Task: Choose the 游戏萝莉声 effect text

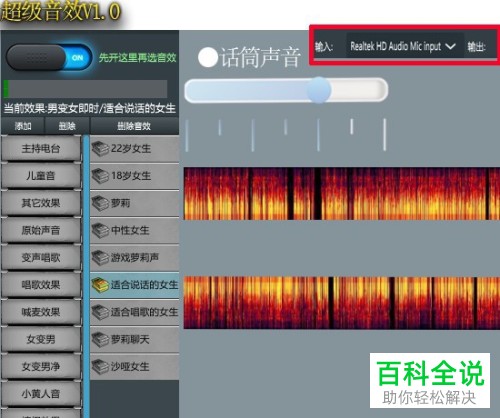Action: point(135,258)
